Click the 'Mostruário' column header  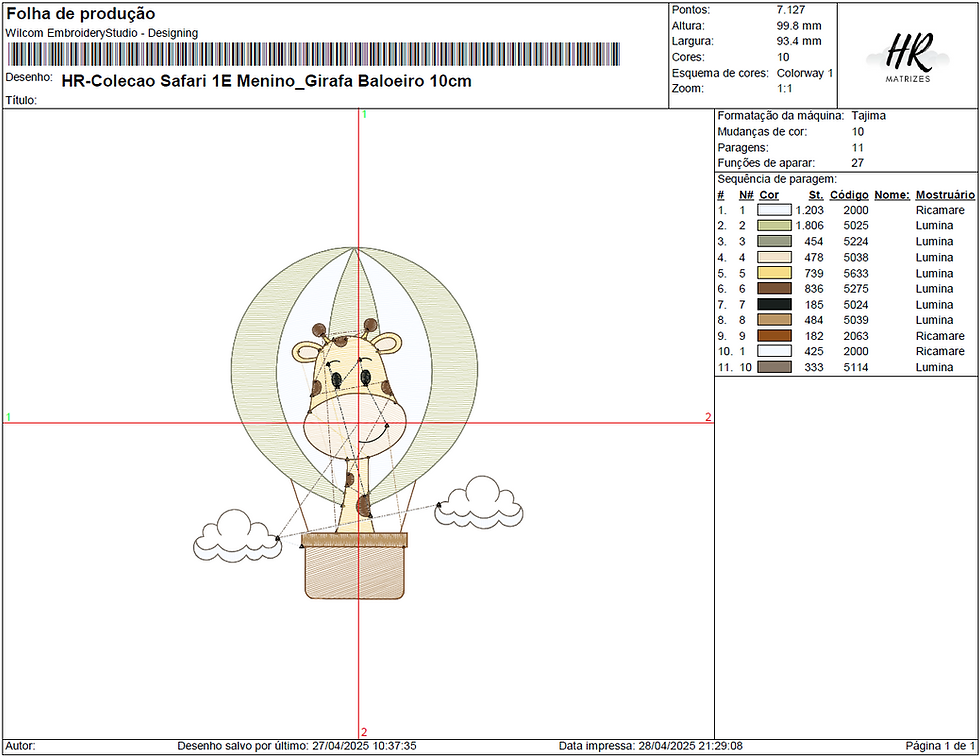945,195
